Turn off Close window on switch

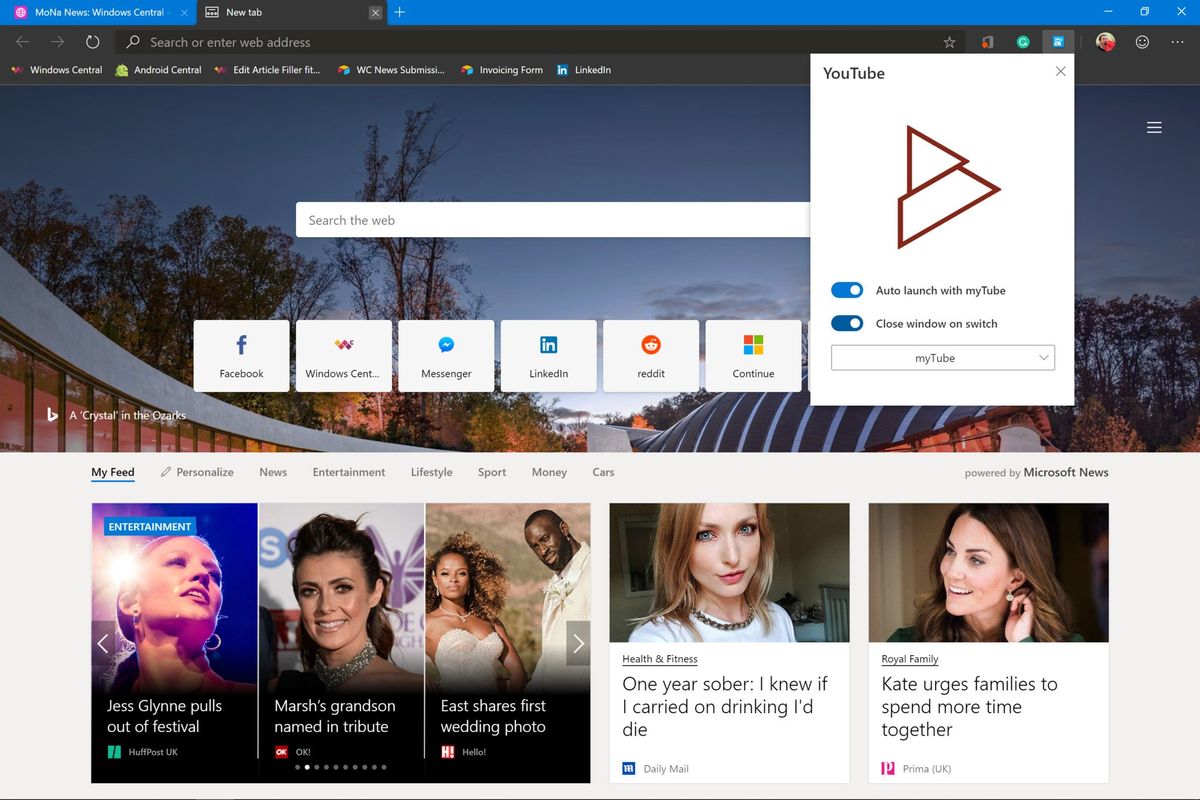[x=847, y=323]
